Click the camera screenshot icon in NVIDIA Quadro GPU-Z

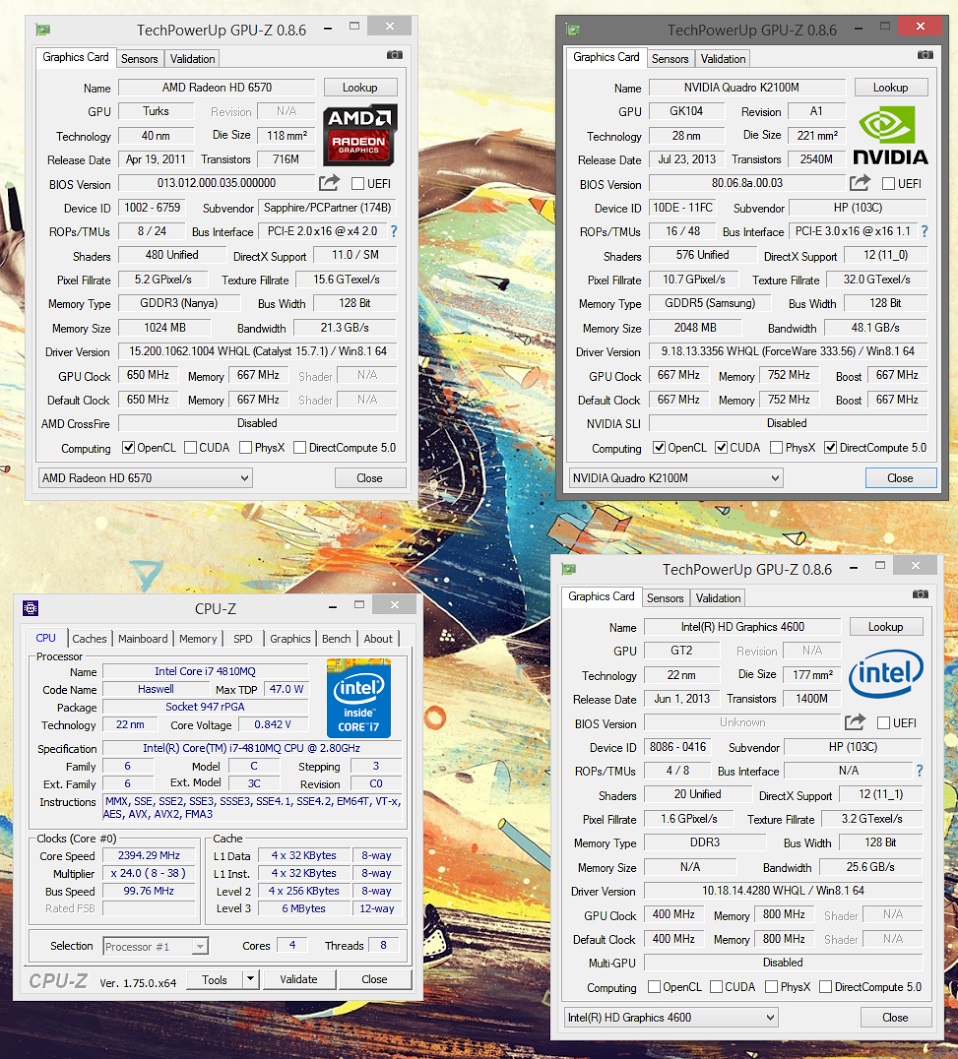tap(926, 55)
